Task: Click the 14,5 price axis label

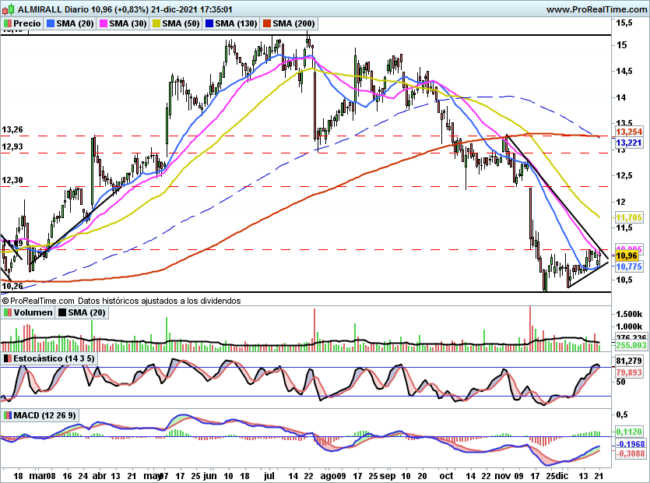Action: tap(624, 71)
